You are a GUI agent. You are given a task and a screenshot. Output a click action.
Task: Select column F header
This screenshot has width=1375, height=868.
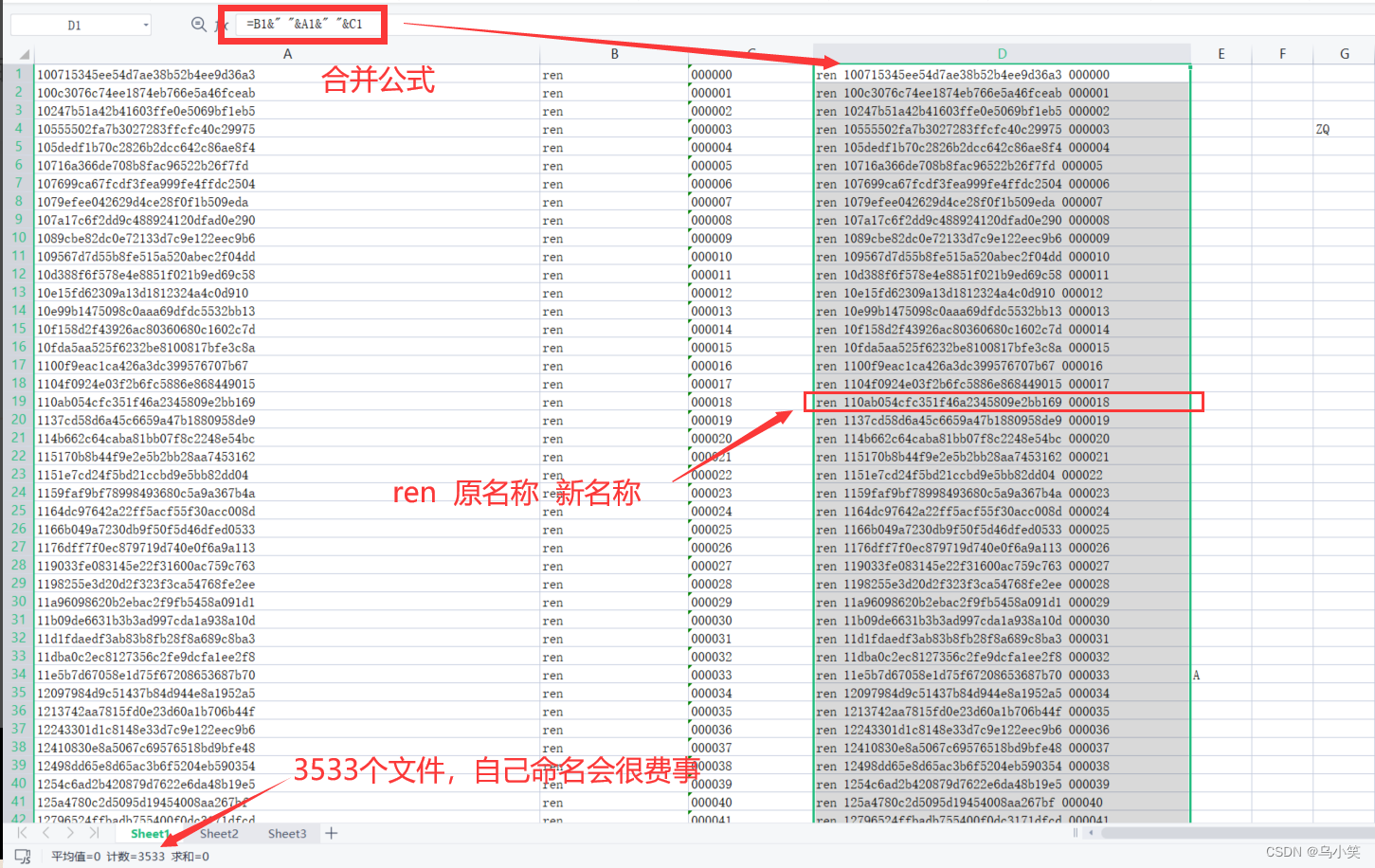pos(1282,54)
